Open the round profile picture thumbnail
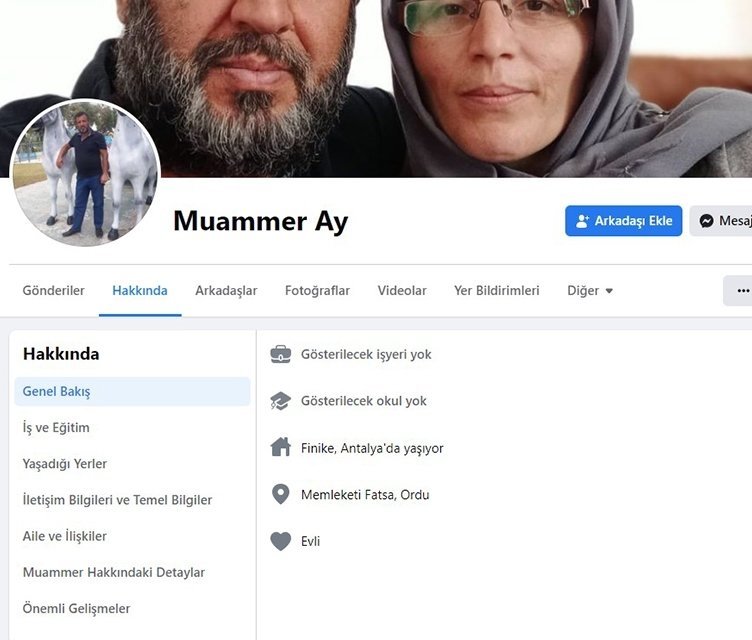This screenshot has height=640, width=752. pyautogui.click(x=85, y=173)
